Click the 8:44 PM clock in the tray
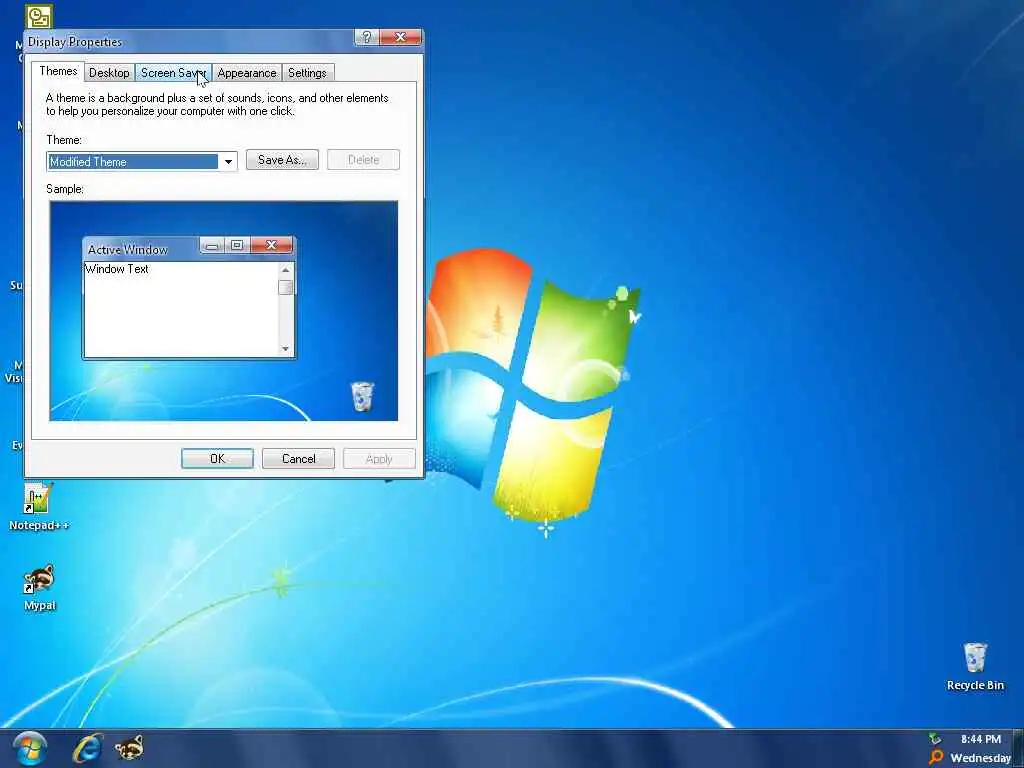 pos(981,739)
